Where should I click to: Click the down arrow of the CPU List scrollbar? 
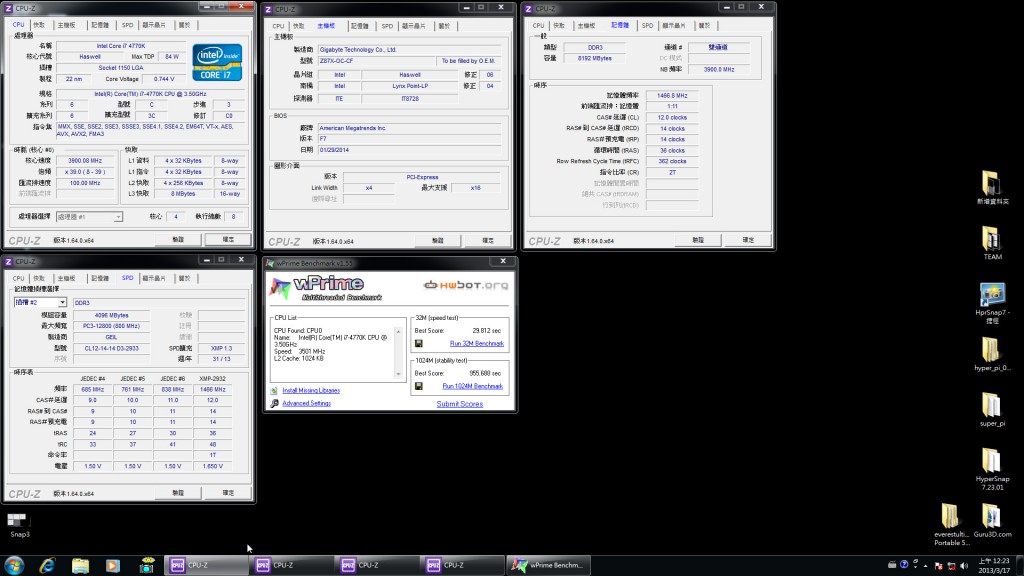click(x=398, y=374)
